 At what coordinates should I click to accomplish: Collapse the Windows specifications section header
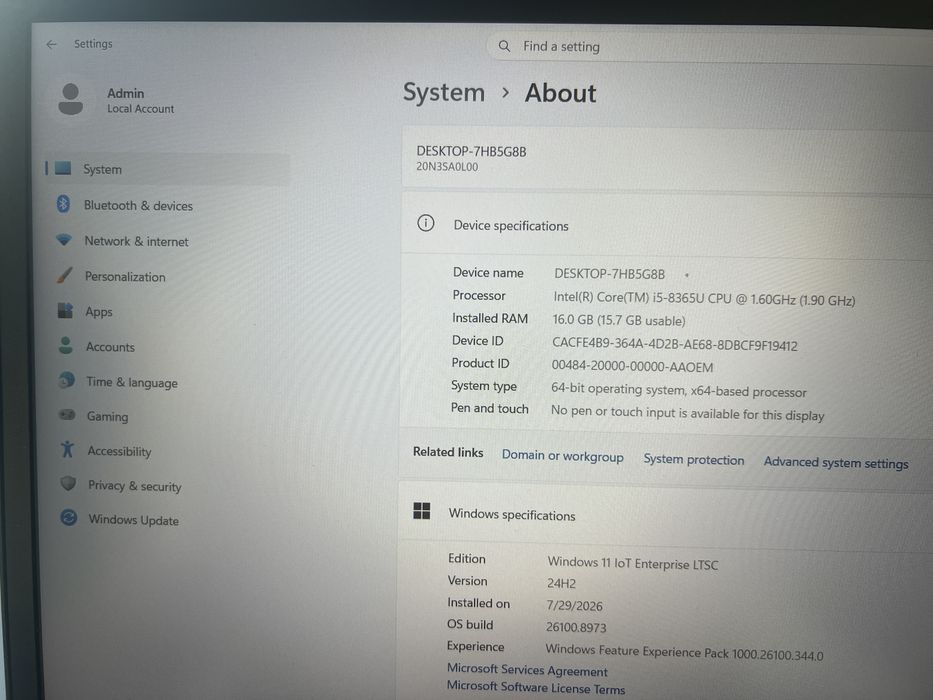(665, 515)
